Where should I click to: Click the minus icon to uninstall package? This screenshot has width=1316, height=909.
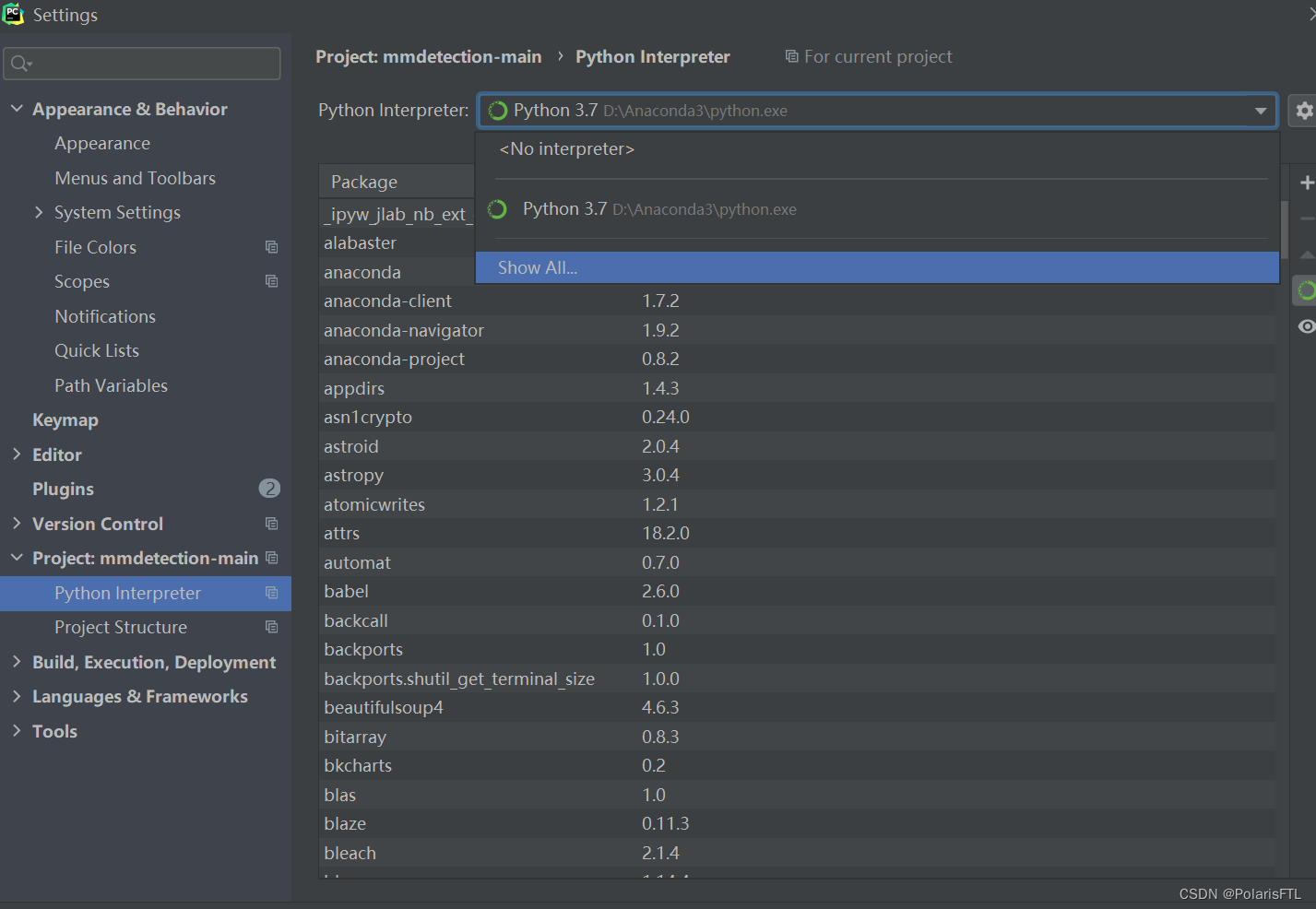point(1307,218)
